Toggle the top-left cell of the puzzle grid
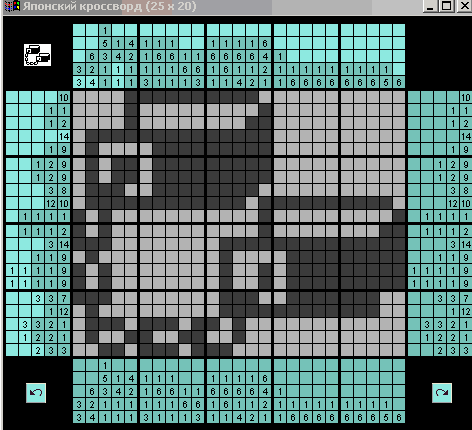The image size is (472, 430). click(79, 97)
